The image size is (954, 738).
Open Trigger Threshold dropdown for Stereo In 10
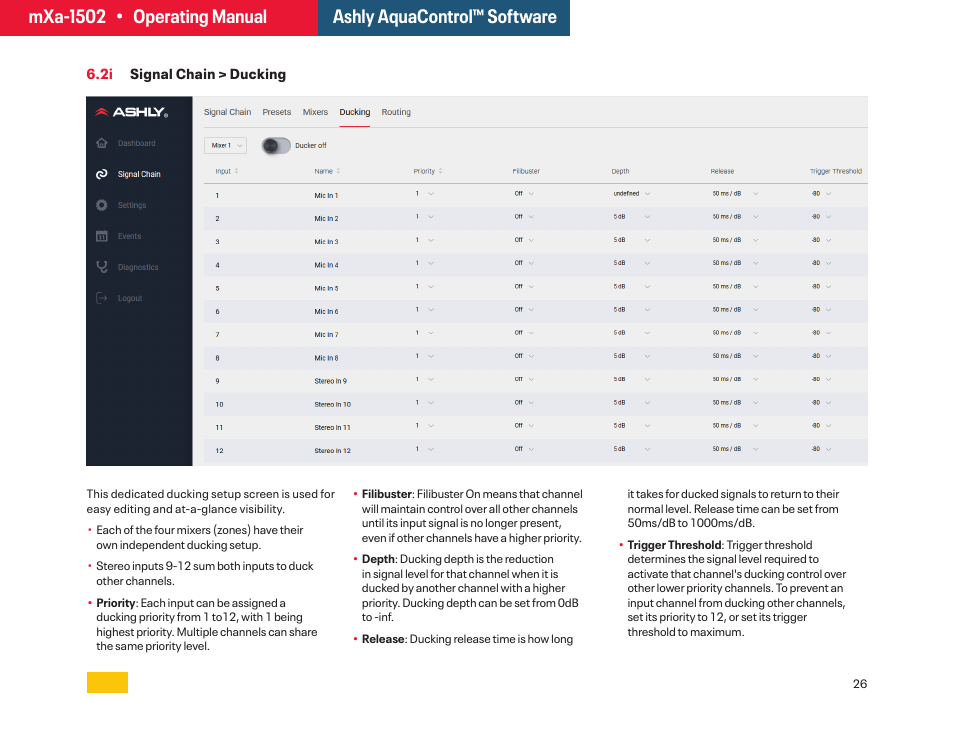coord(821,402)
